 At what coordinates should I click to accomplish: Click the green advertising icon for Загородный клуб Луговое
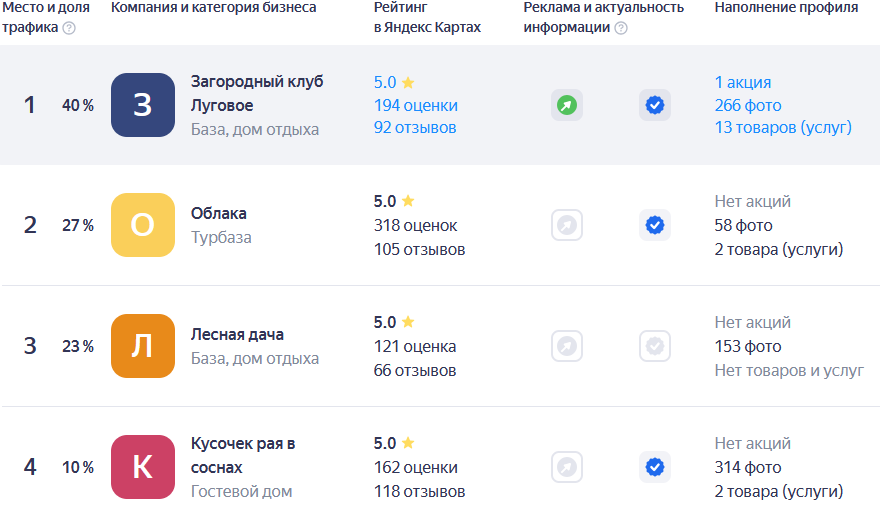tap(567, 105)
